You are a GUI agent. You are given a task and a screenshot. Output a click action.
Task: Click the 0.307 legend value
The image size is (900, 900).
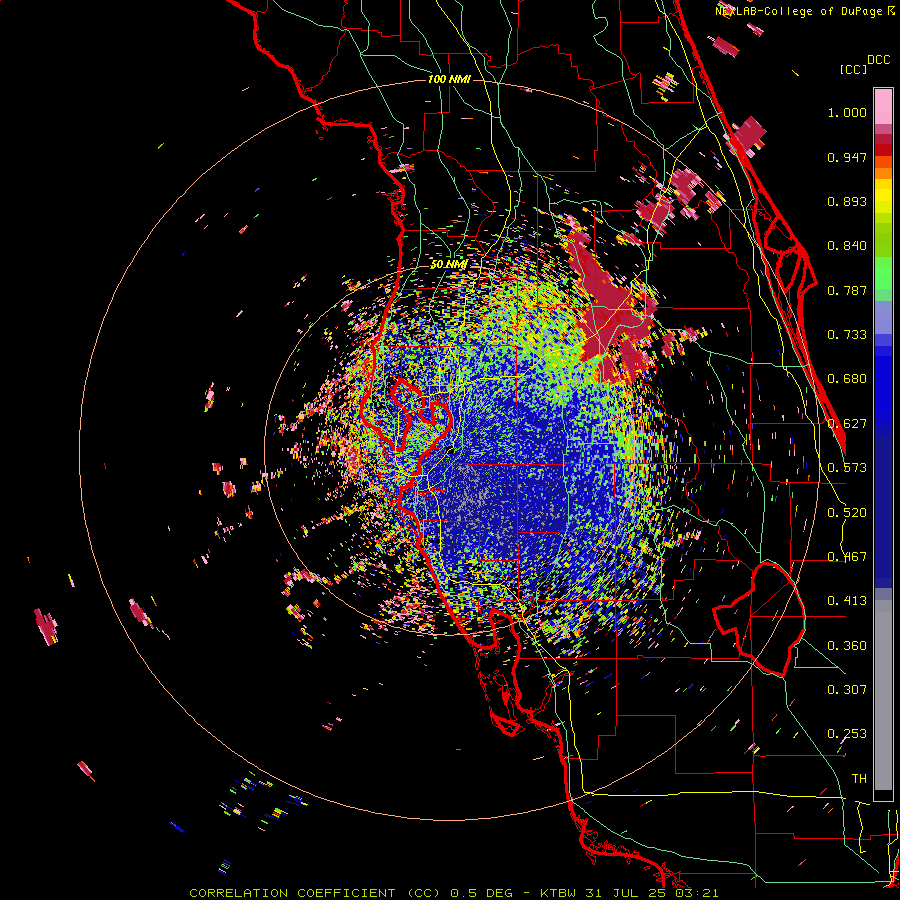[847, 690]
